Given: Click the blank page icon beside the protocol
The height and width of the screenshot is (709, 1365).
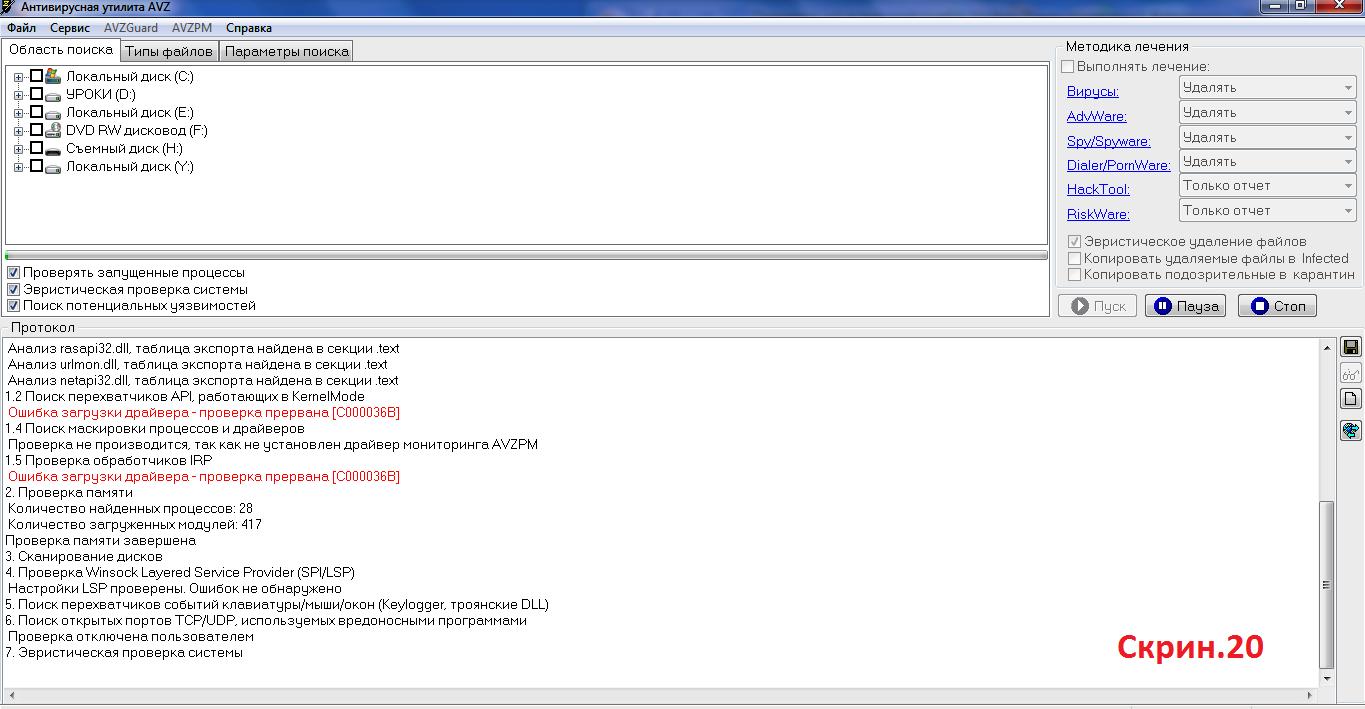Looking at the screenshot, I should tap(1351, 400).
